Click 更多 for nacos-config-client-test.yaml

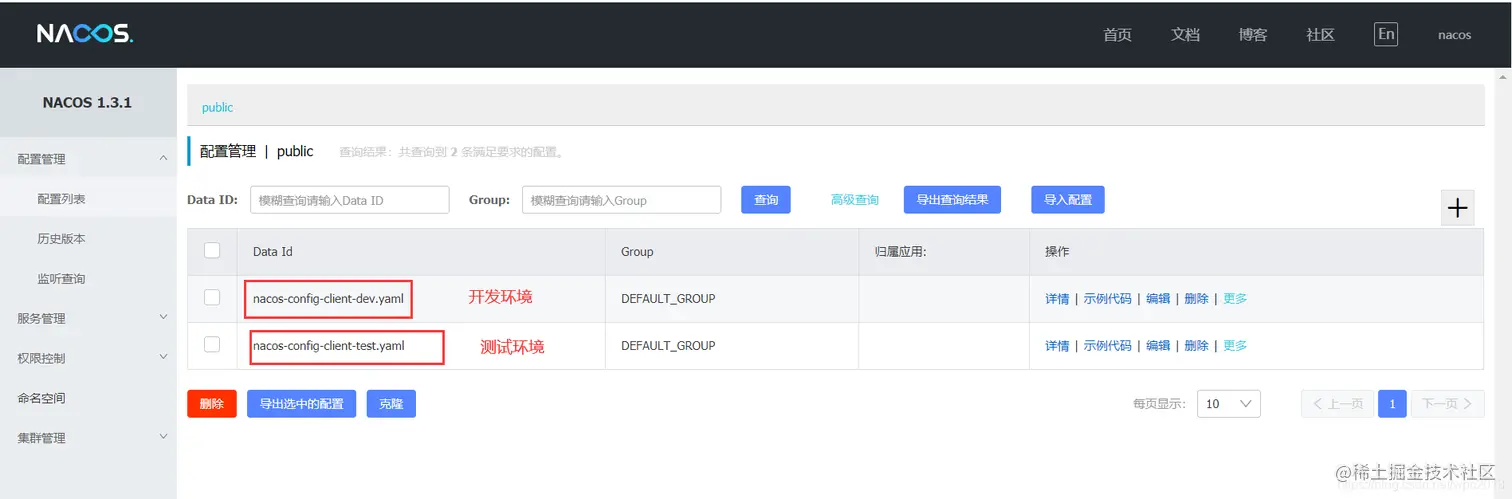click(1235, 346)
